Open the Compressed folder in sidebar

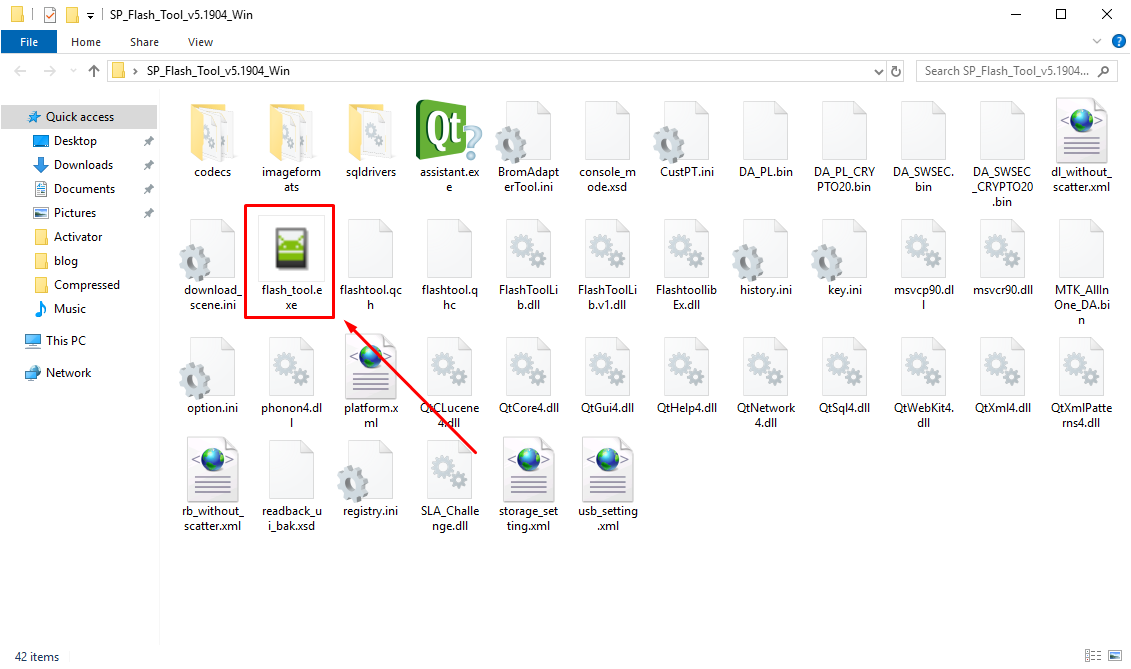click(87, 284)
